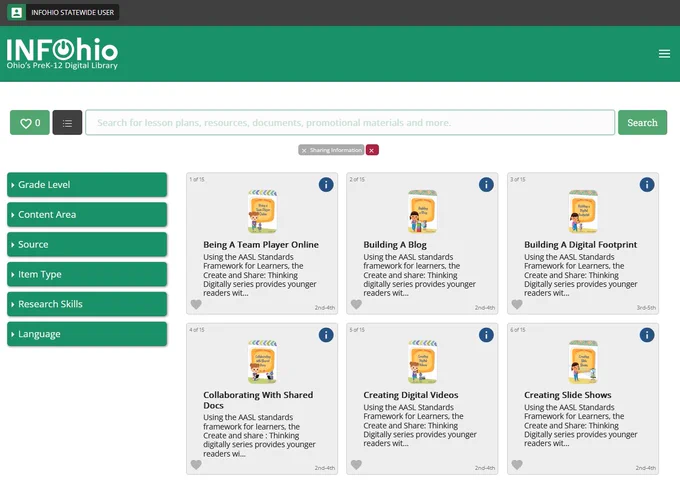Expand the Language filter

click(x=87, y=334)
